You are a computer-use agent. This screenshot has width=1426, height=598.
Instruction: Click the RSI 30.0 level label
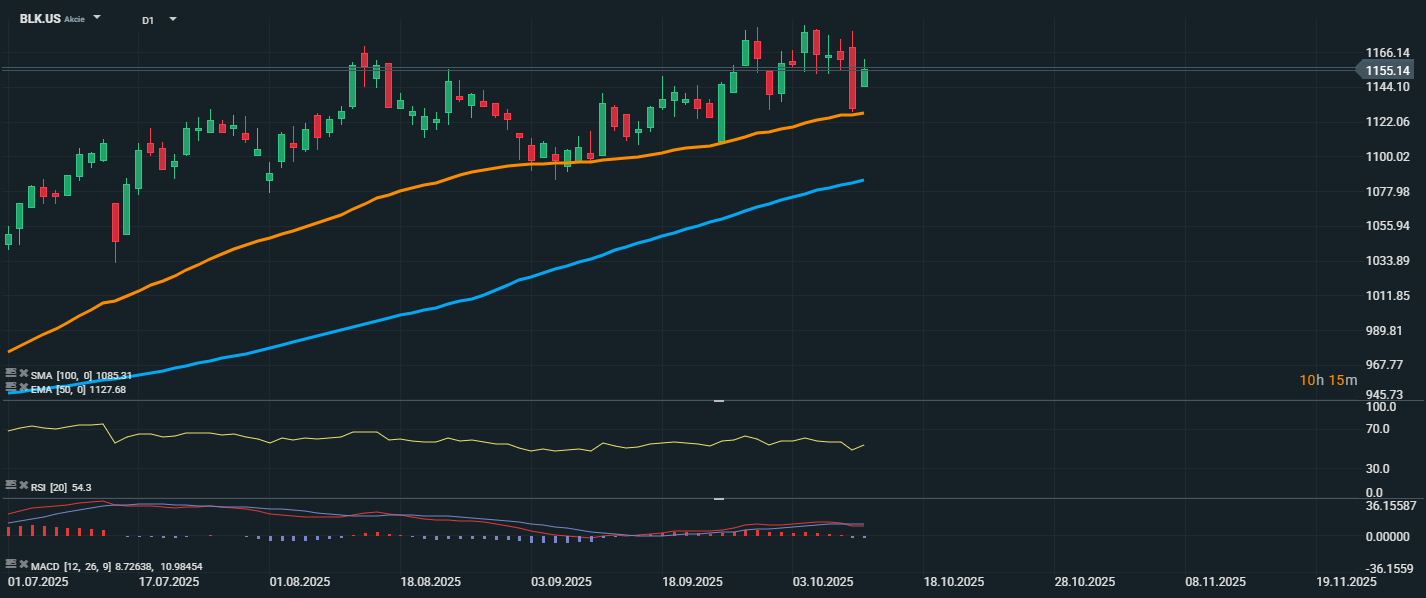pos(1380,469)
